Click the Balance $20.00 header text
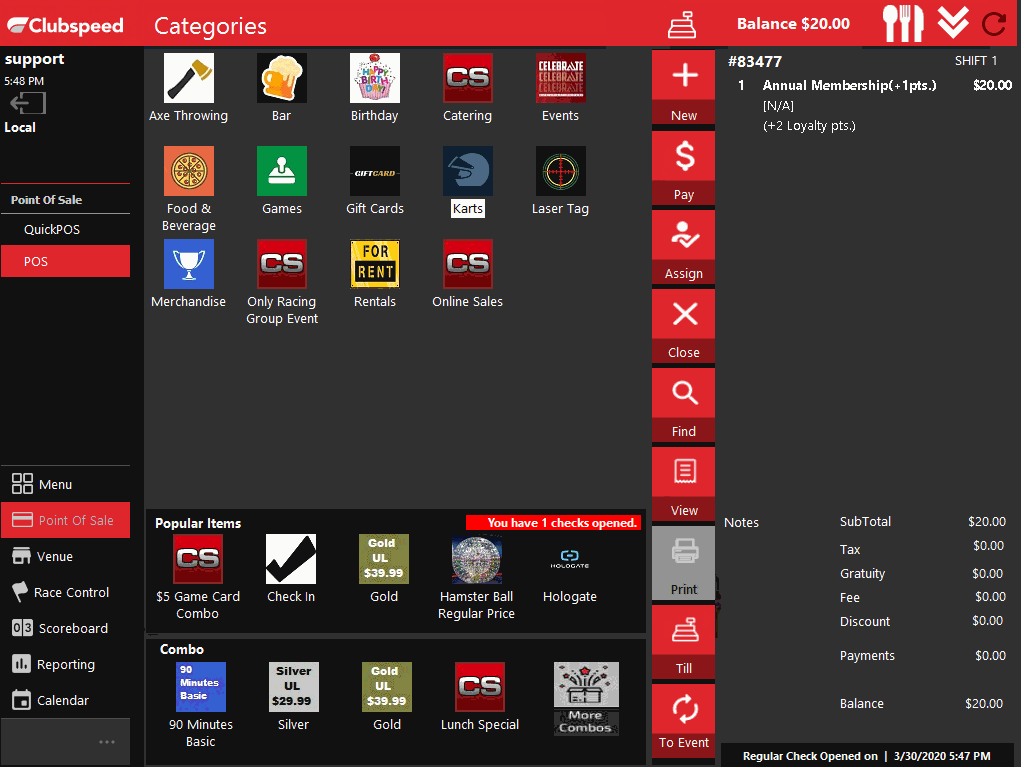Image resolution: width=1021 pixels, height=767 pixels. pyautogui.click(x=793, y=24)
